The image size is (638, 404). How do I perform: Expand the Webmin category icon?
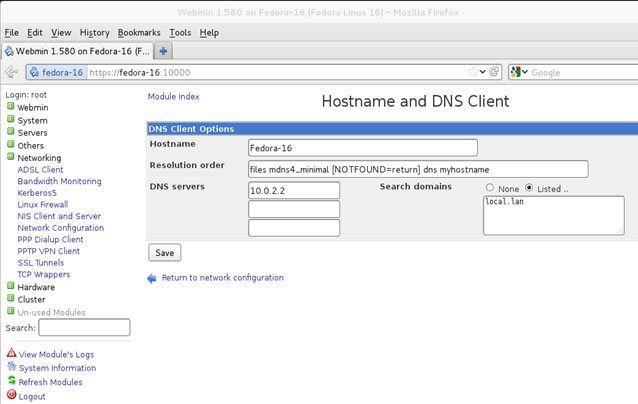(x=11, y=107)
